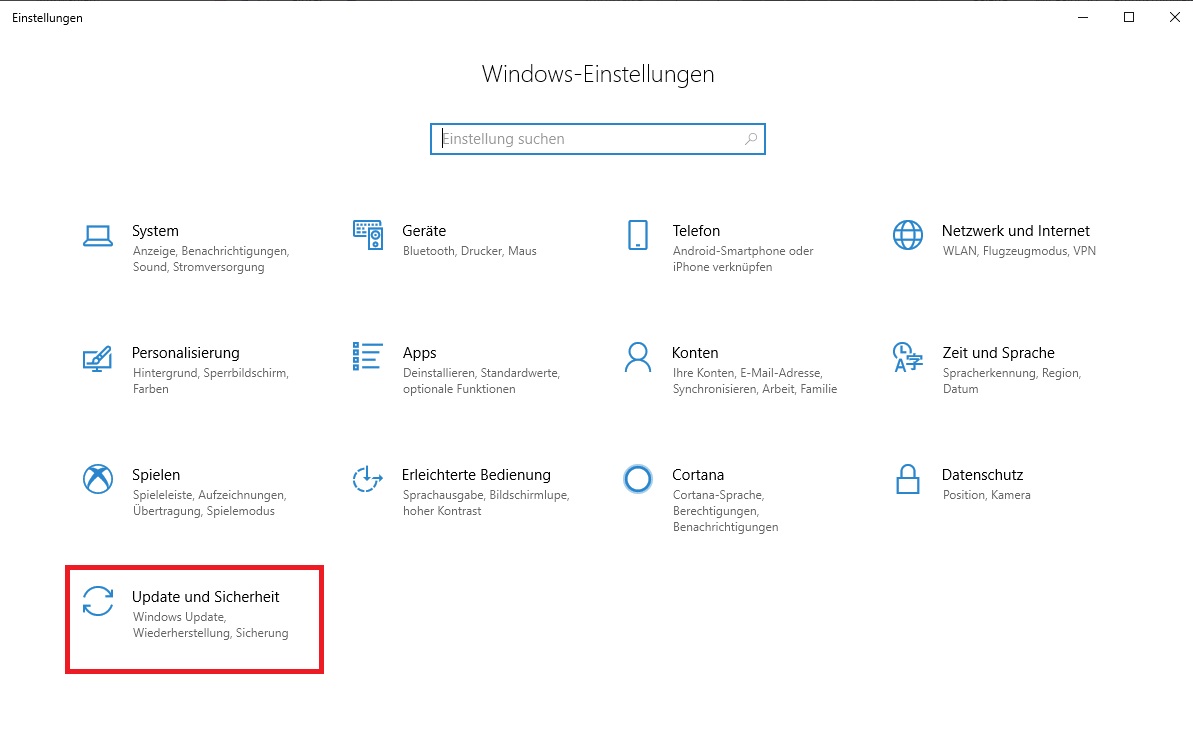This screenshot has width=1193, height=752.
Task: Open Erleichterte Bedienung heading
Action: 476,474
